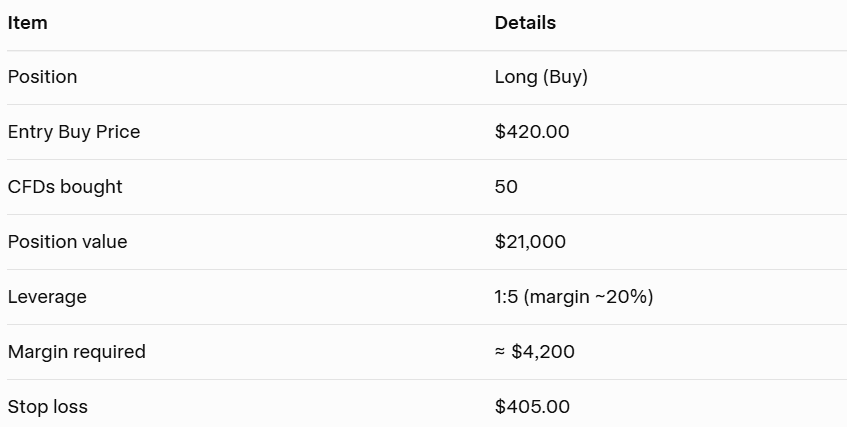Click the 'Details' column header
The image size is (847, 427).
pyautogui.click(x=525, y=23)
